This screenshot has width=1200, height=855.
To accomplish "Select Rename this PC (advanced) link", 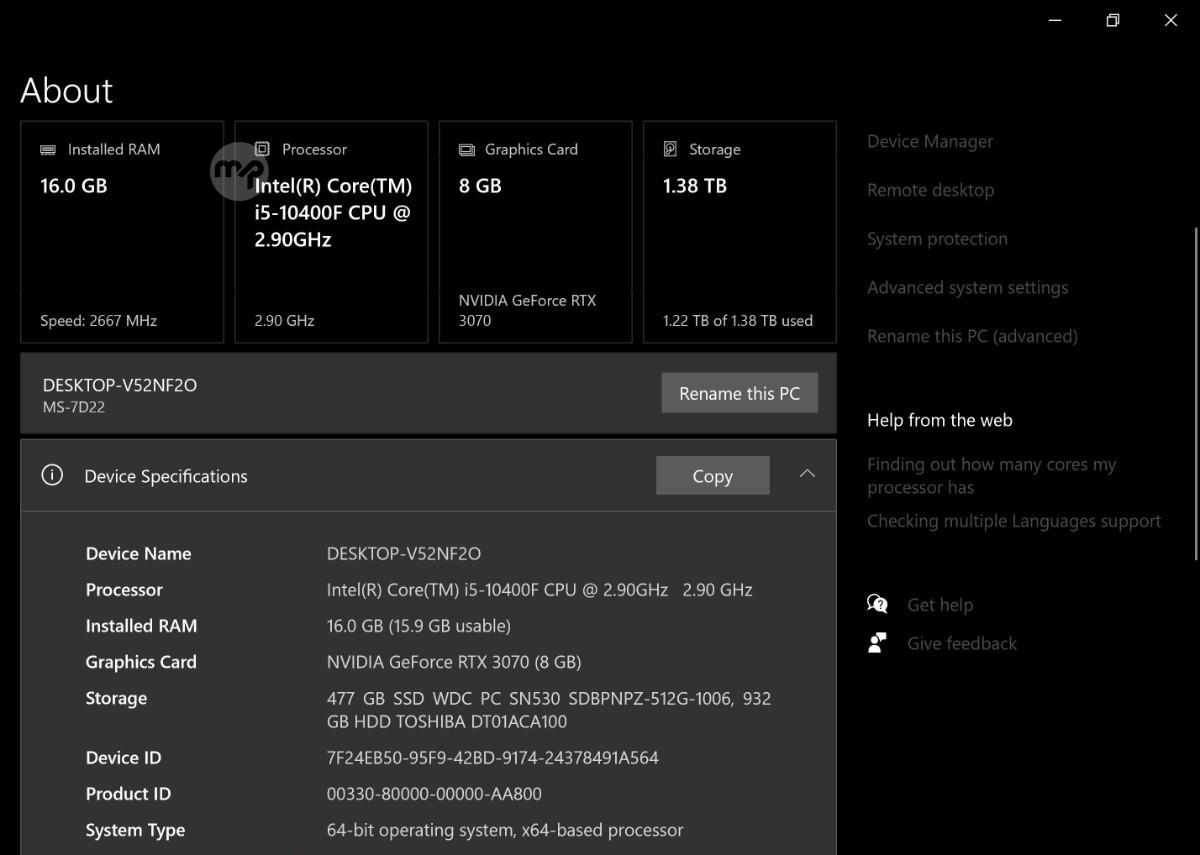I will (972, 336).
